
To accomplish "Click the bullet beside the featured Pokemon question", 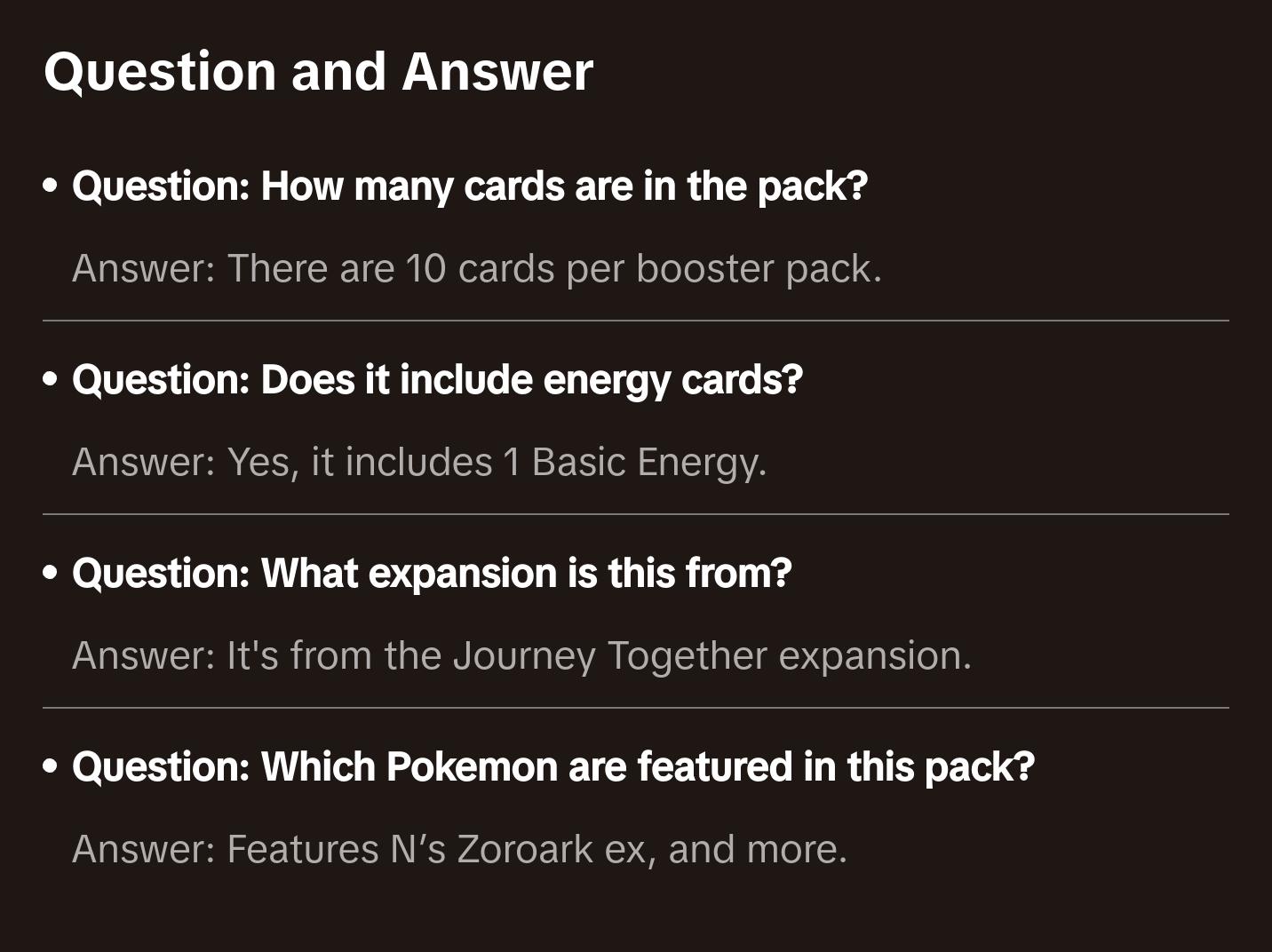I will coord(51,767).
